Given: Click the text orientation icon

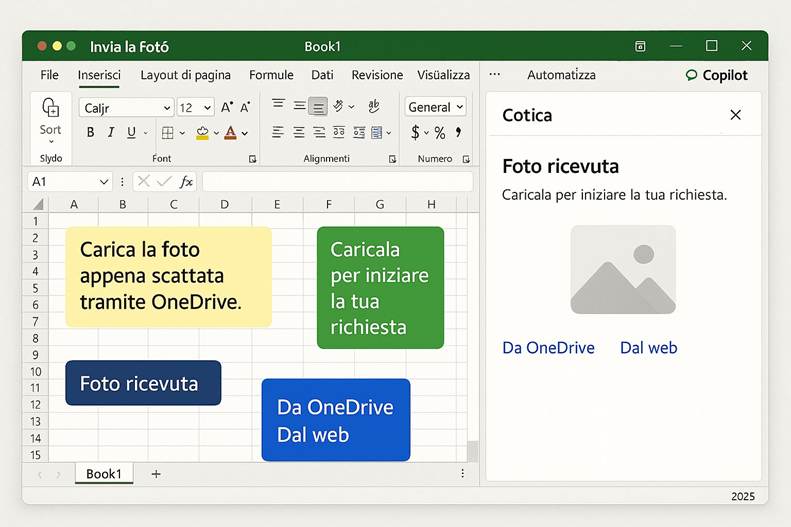Looking at the screenshot, I should 338,106.
